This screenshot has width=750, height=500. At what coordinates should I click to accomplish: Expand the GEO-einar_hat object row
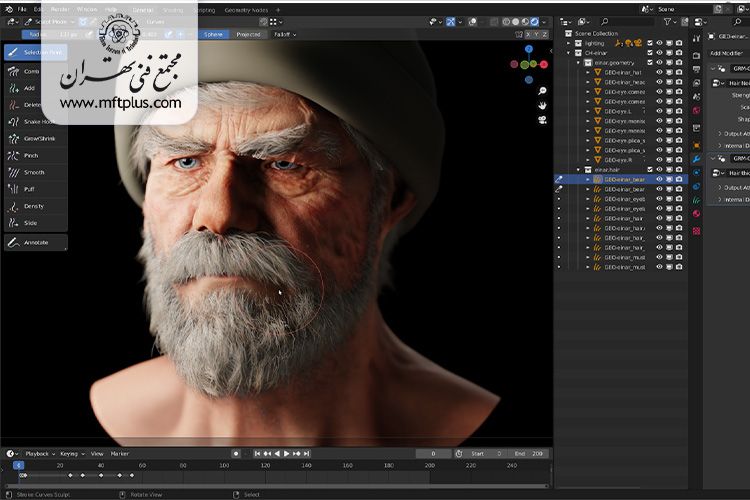588,72
